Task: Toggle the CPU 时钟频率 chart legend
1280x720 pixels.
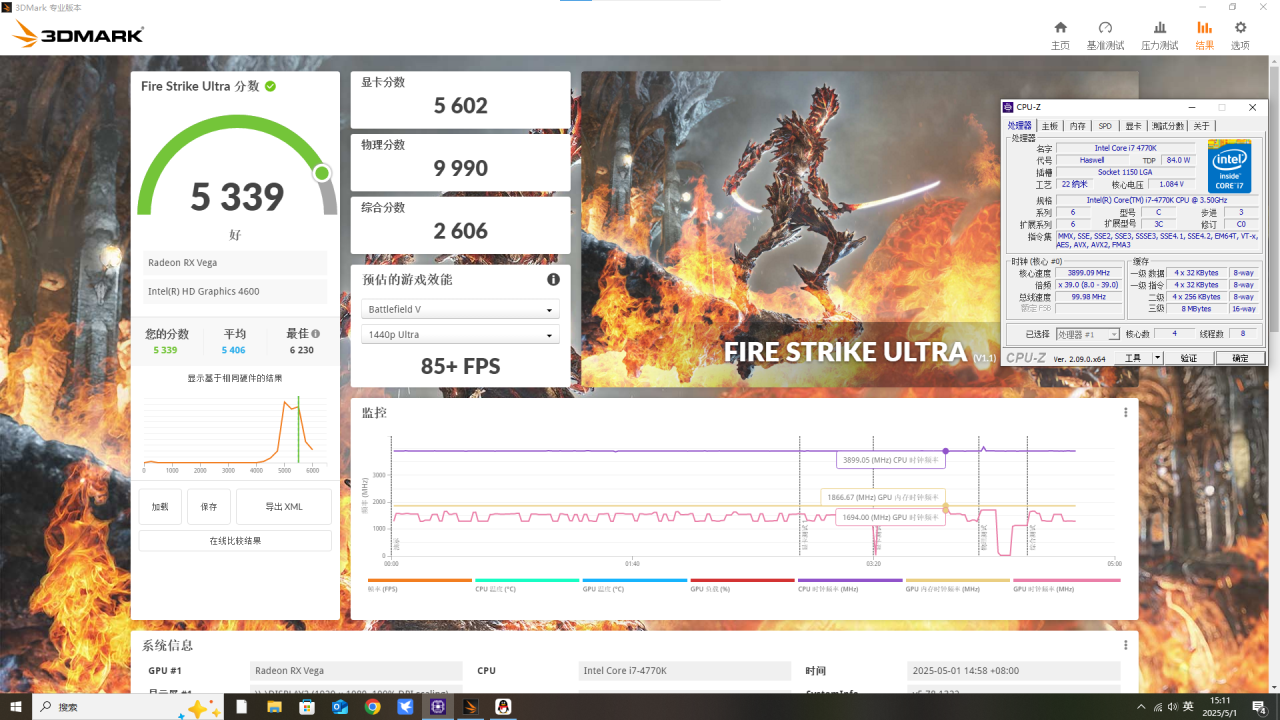Action: click(x=850, y=585)
